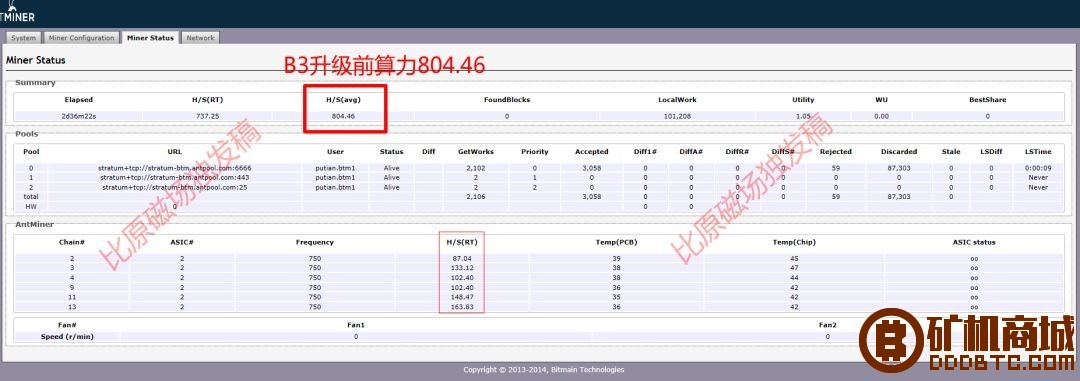Click the Temp(PCB) value 39

pos(616,258)
